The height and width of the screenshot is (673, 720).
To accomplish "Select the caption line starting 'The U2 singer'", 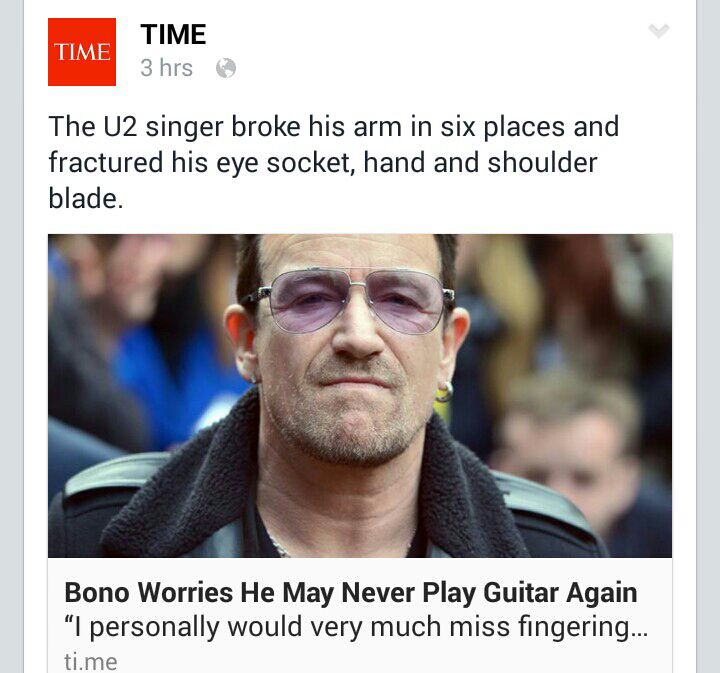I will pyautogui.click(x=334, y=127).
